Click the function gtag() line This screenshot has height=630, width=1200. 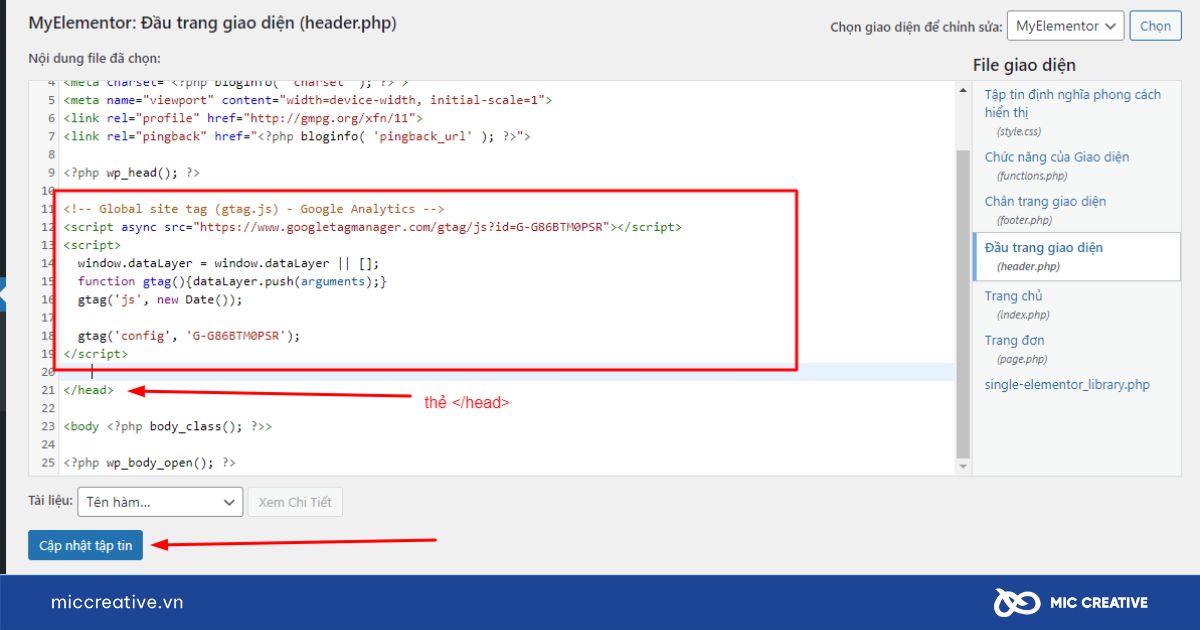tap(232, 282)
